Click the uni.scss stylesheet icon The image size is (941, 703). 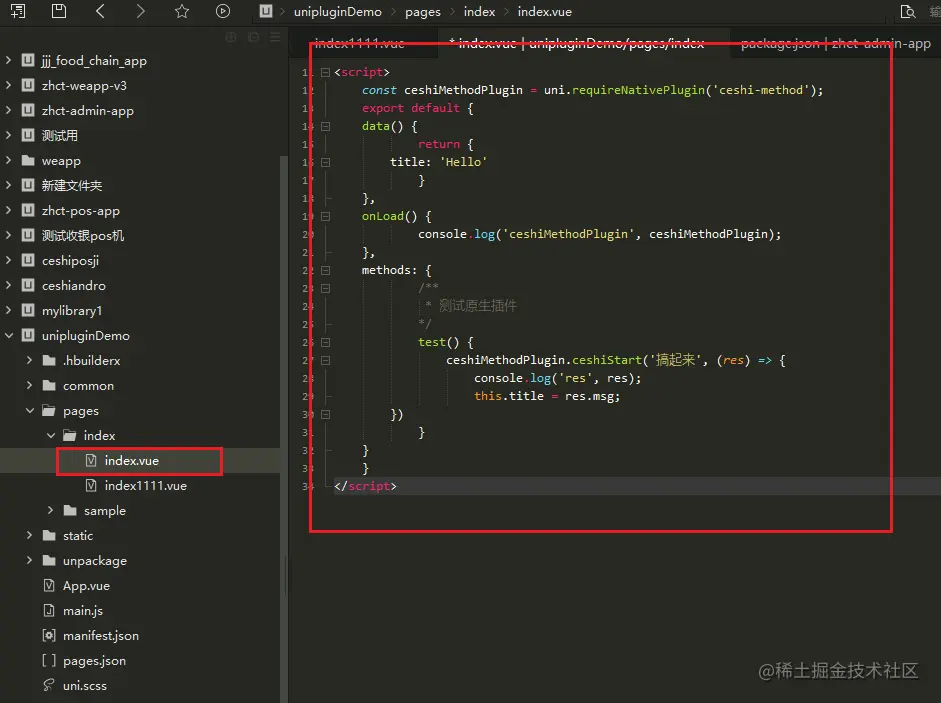pos(49,685)
